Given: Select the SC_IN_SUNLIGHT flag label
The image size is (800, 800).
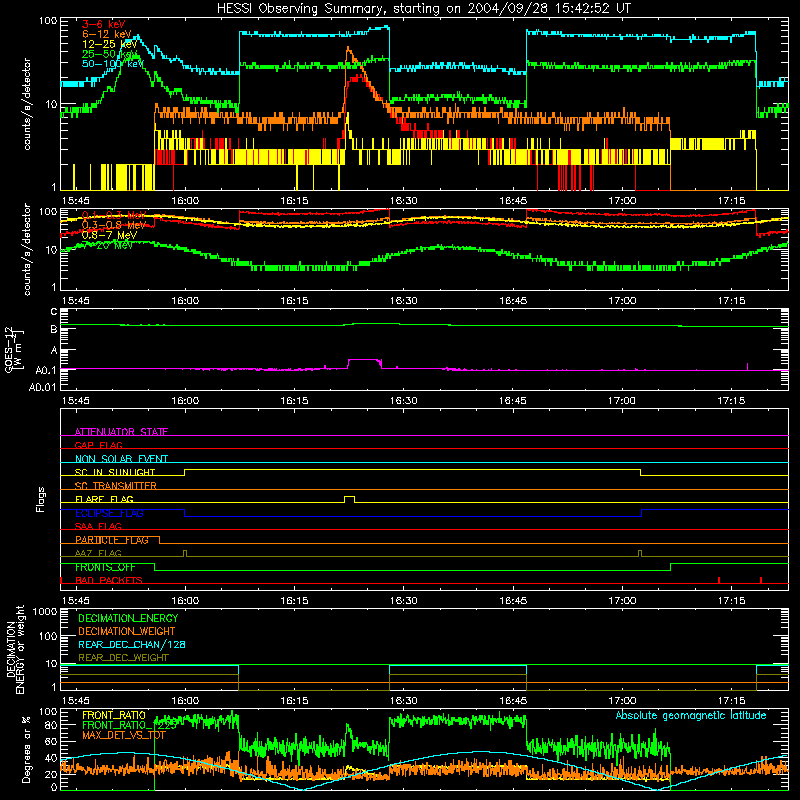Looking at the screenshot, I should pyautogui.click(x=115, y=472).
